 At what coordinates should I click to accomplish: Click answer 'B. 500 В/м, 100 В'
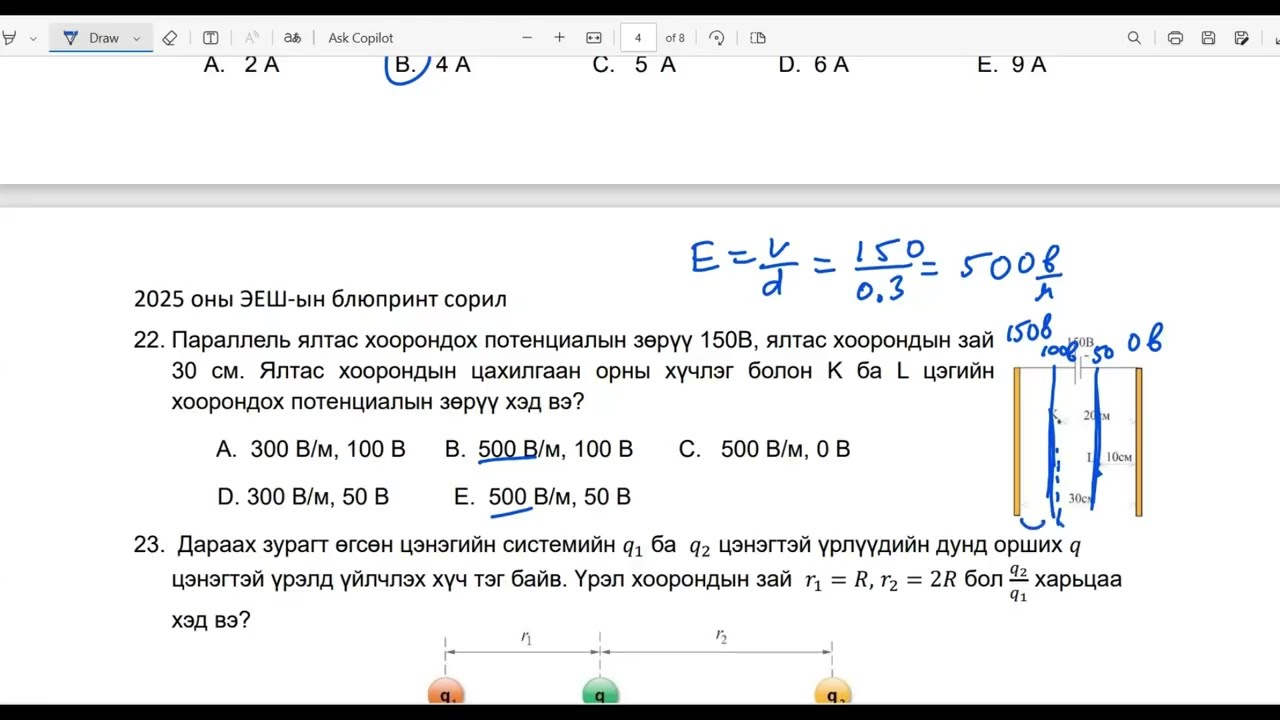(x=539, y=450)
